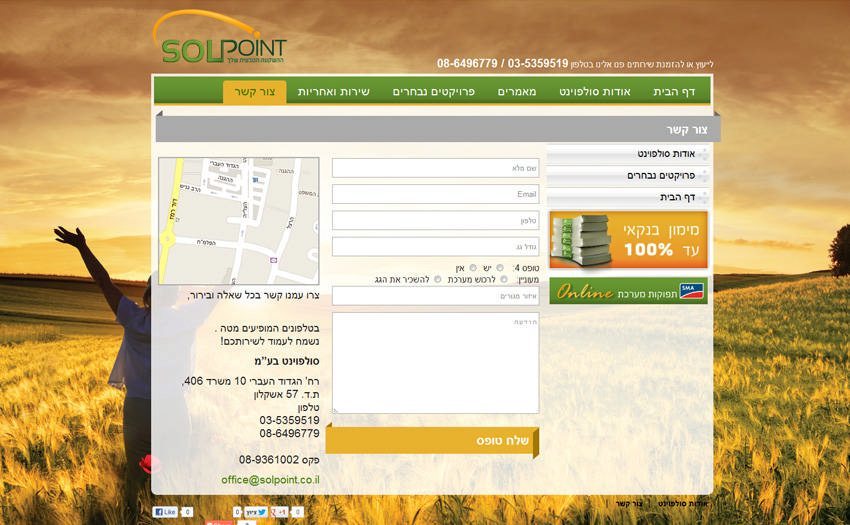Click into the Email input field
Viewport: 850px width, 525px height.
[435, 194]
